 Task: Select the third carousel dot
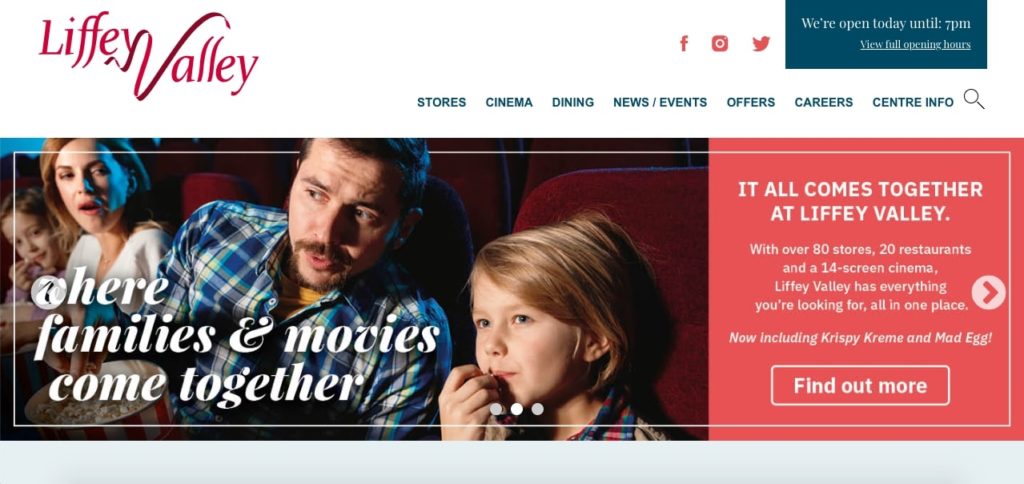[537, 409]
